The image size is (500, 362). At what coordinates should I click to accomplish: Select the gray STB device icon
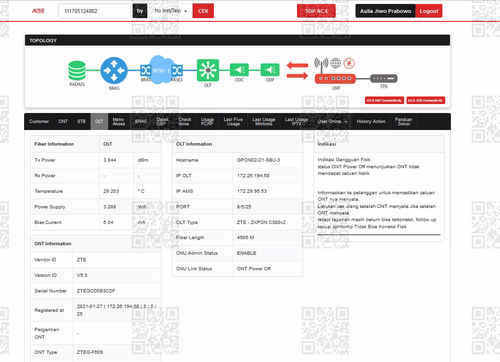coord(384,79)
